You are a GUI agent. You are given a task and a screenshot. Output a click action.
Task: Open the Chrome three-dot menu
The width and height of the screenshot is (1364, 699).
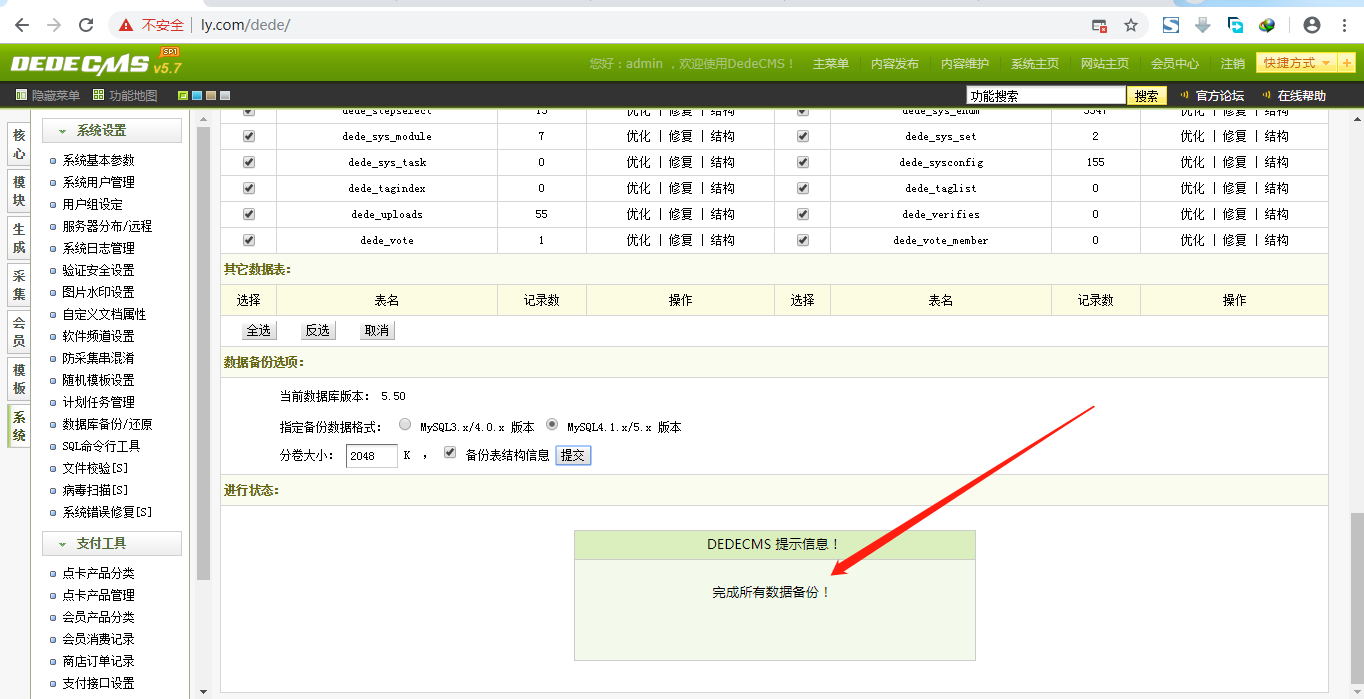click(x=1345, y=25)
